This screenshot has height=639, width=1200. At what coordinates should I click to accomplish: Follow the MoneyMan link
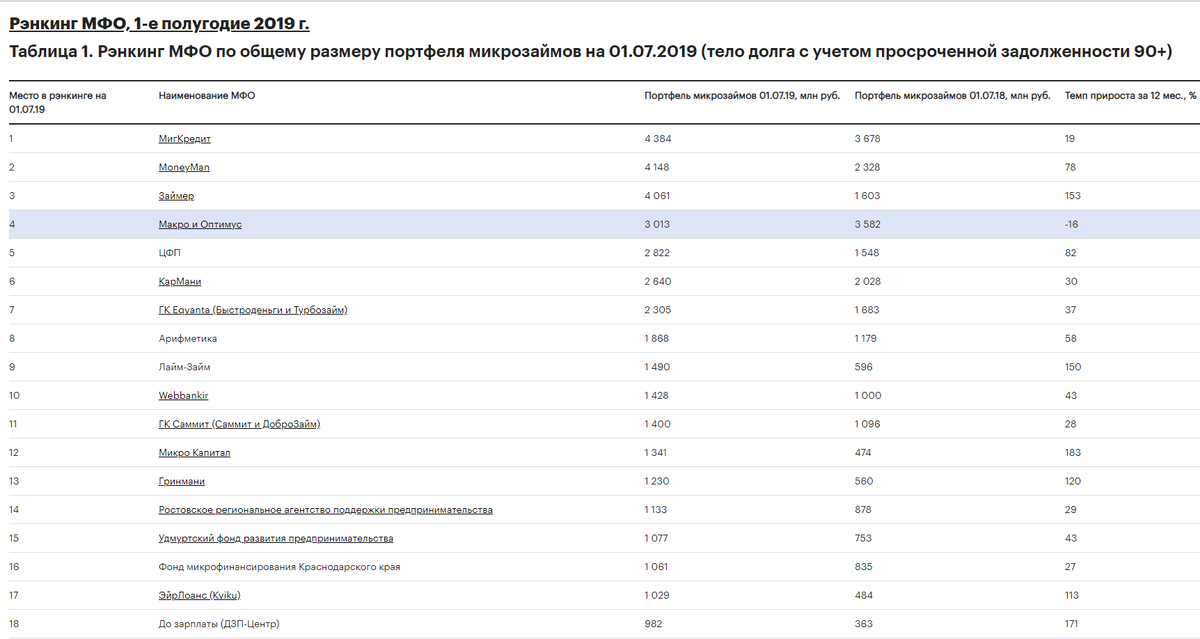click(184, 167)
